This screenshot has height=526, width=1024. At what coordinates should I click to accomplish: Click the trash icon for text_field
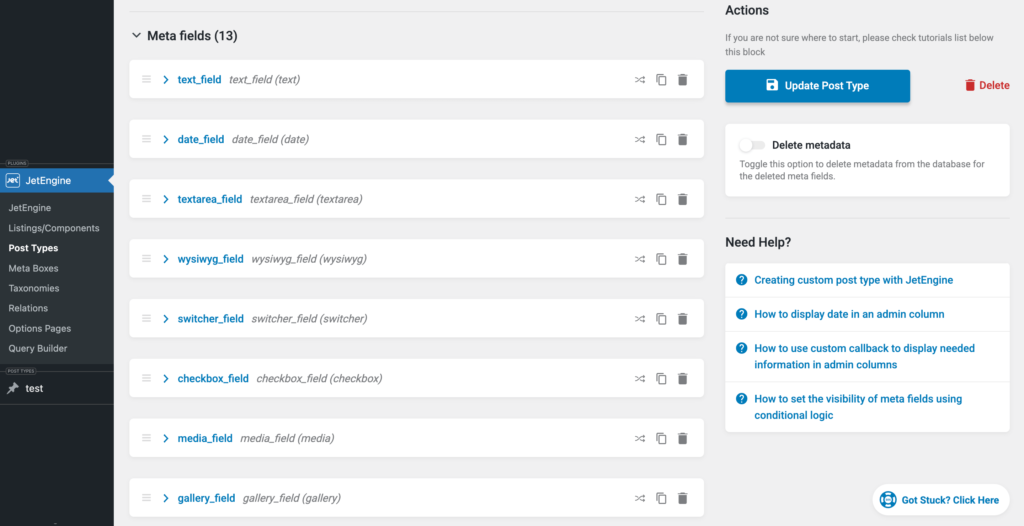click(682, 80)
